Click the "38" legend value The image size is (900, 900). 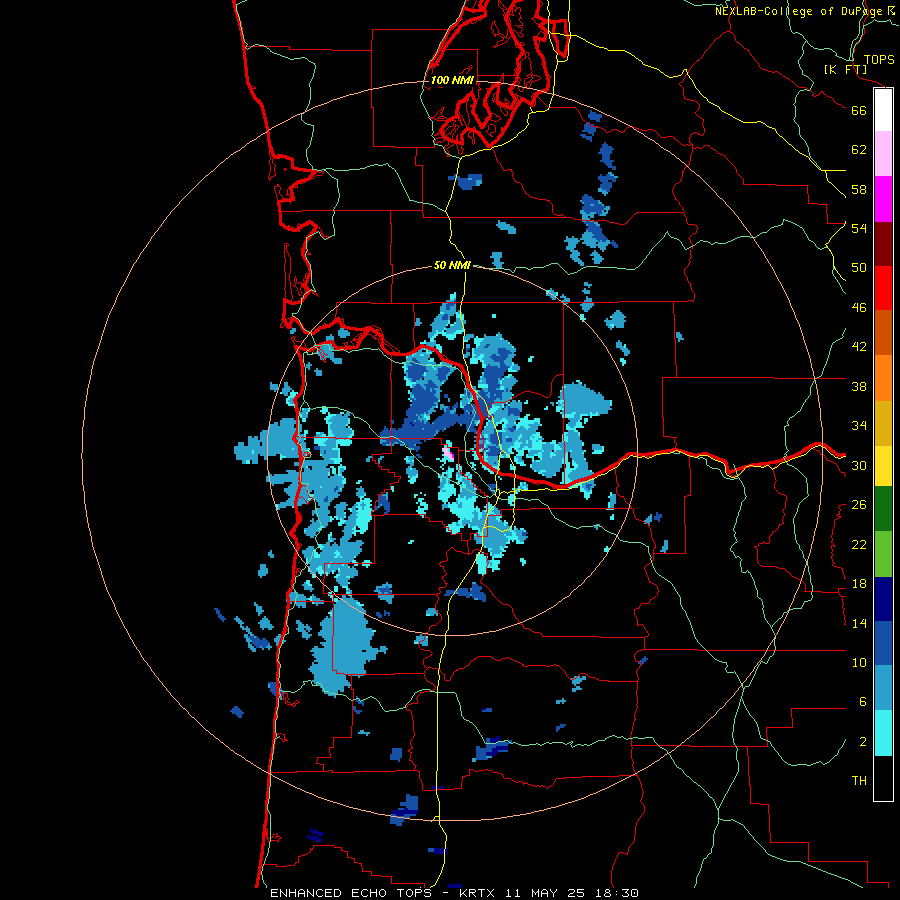pos(859,386)
